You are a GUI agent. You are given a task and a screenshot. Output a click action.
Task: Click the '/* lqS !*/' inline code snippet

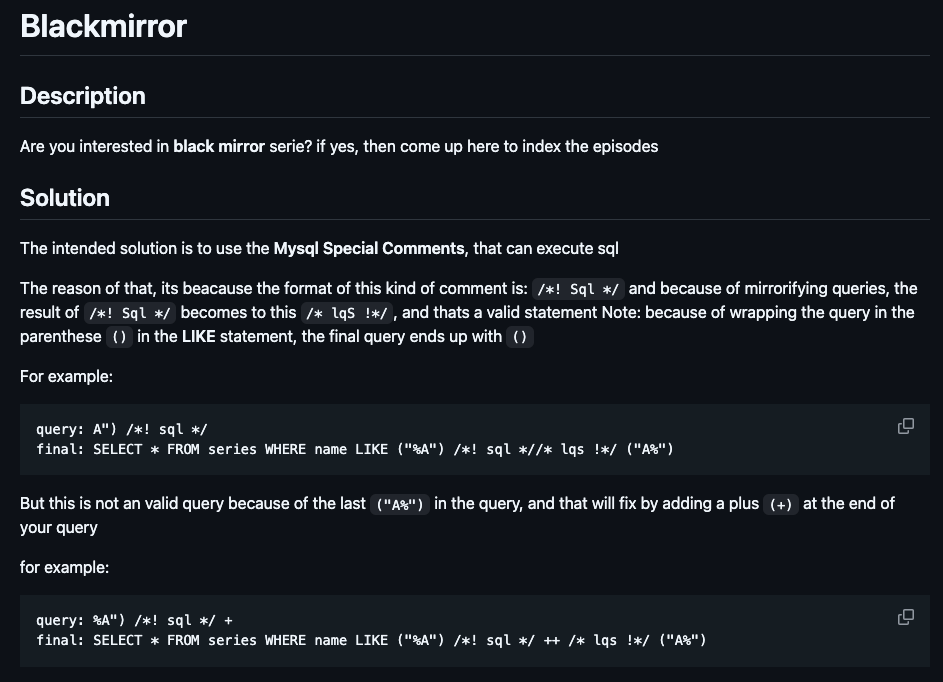[x=347, y=313]
